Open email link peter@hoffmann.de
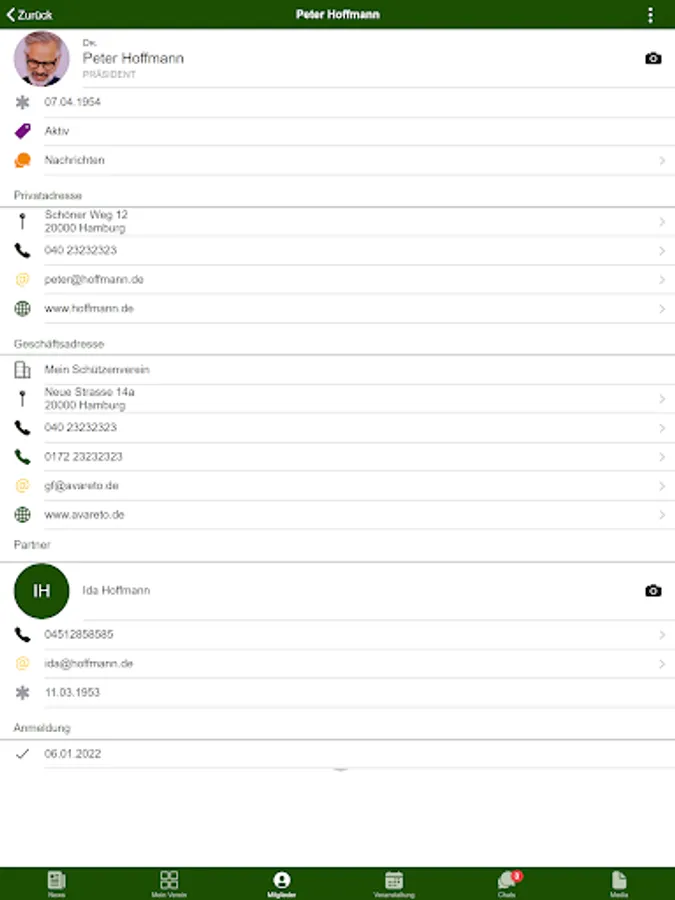Image resolution: width=675 pixels, height=900 pixels. pos(94,280)
